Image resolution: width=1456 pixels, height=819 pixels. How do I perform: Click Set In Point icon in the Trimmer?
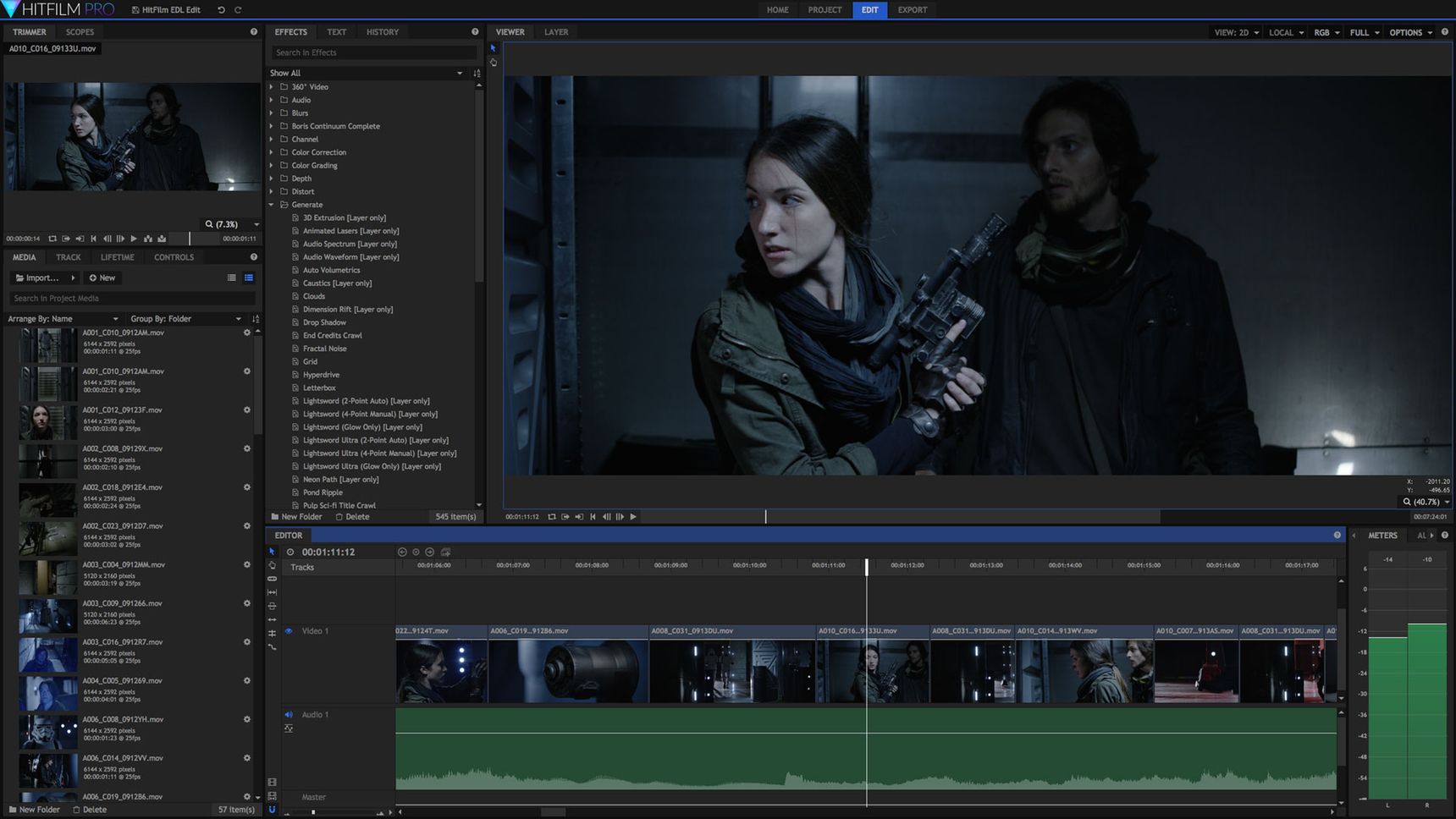(x=66, y=239)
